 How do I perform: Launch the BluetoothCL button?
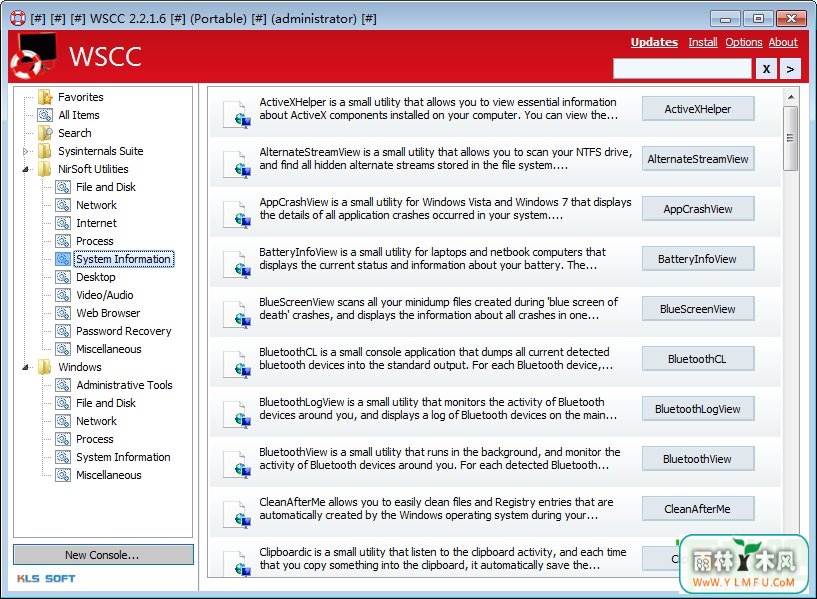tap(698, 359)
